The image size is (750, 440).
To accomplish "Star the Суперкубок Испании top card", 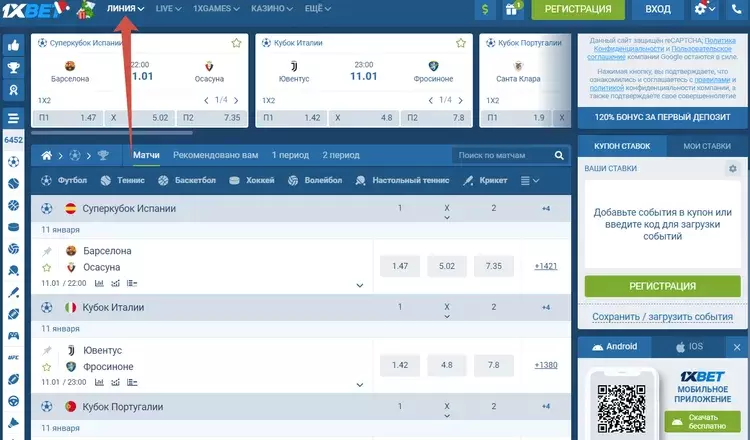I will click(236, 43).
